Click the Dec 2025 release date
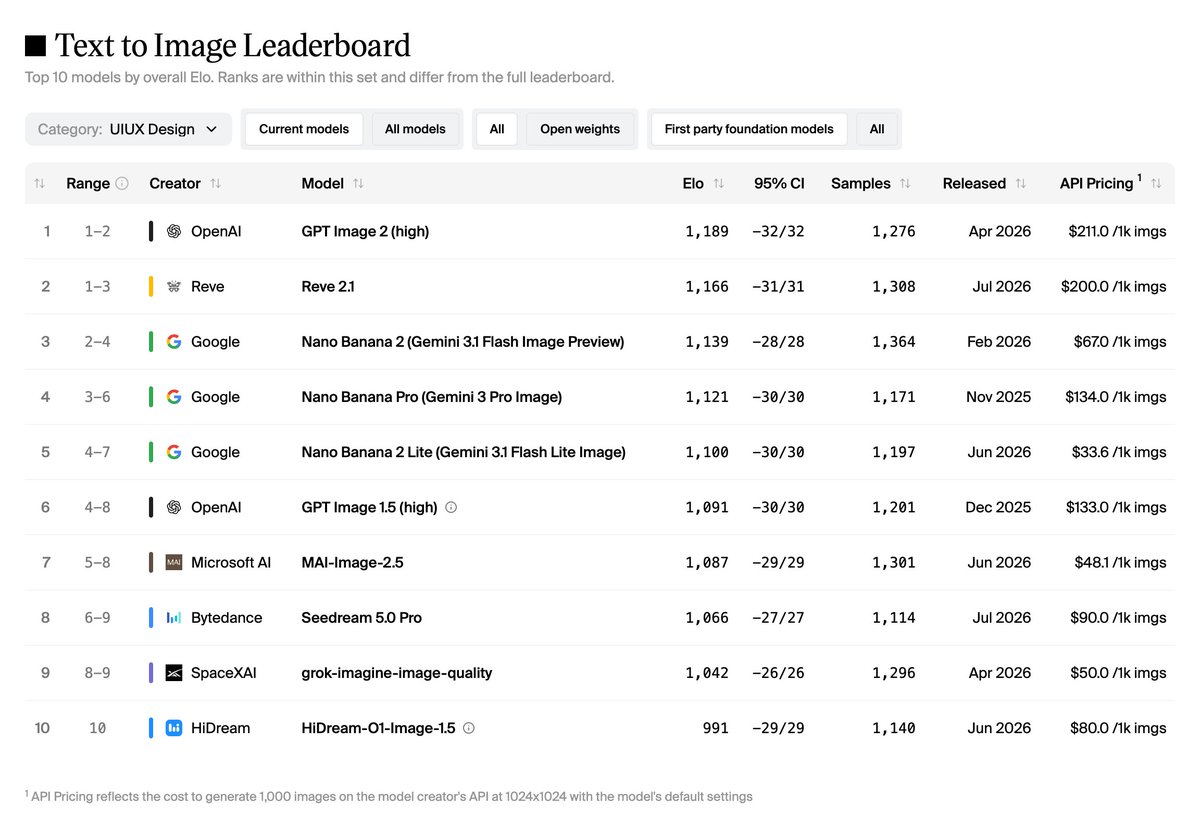 [x=999, y=507]
